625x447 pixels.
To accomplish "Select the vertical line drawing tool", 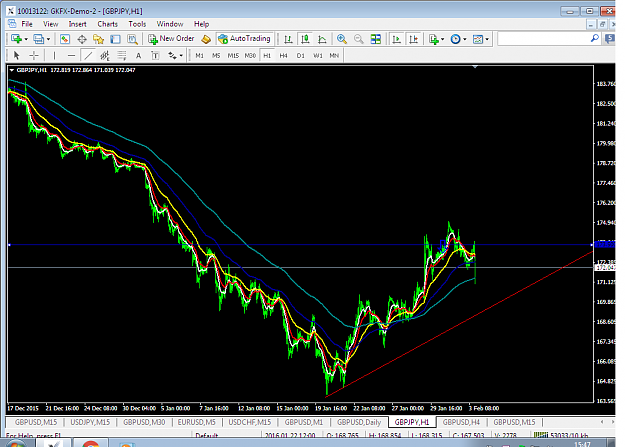I will pyautogui.click(x=54, y=55).
